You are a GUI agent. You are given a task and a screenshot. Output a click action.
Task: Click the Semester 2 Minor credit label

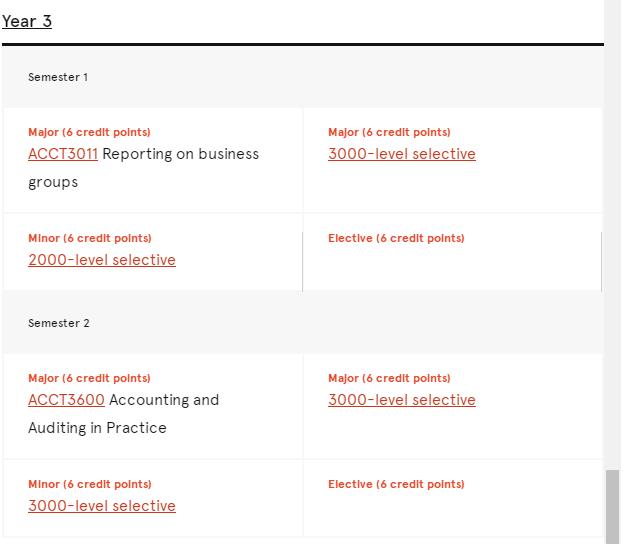pos(90,484)
